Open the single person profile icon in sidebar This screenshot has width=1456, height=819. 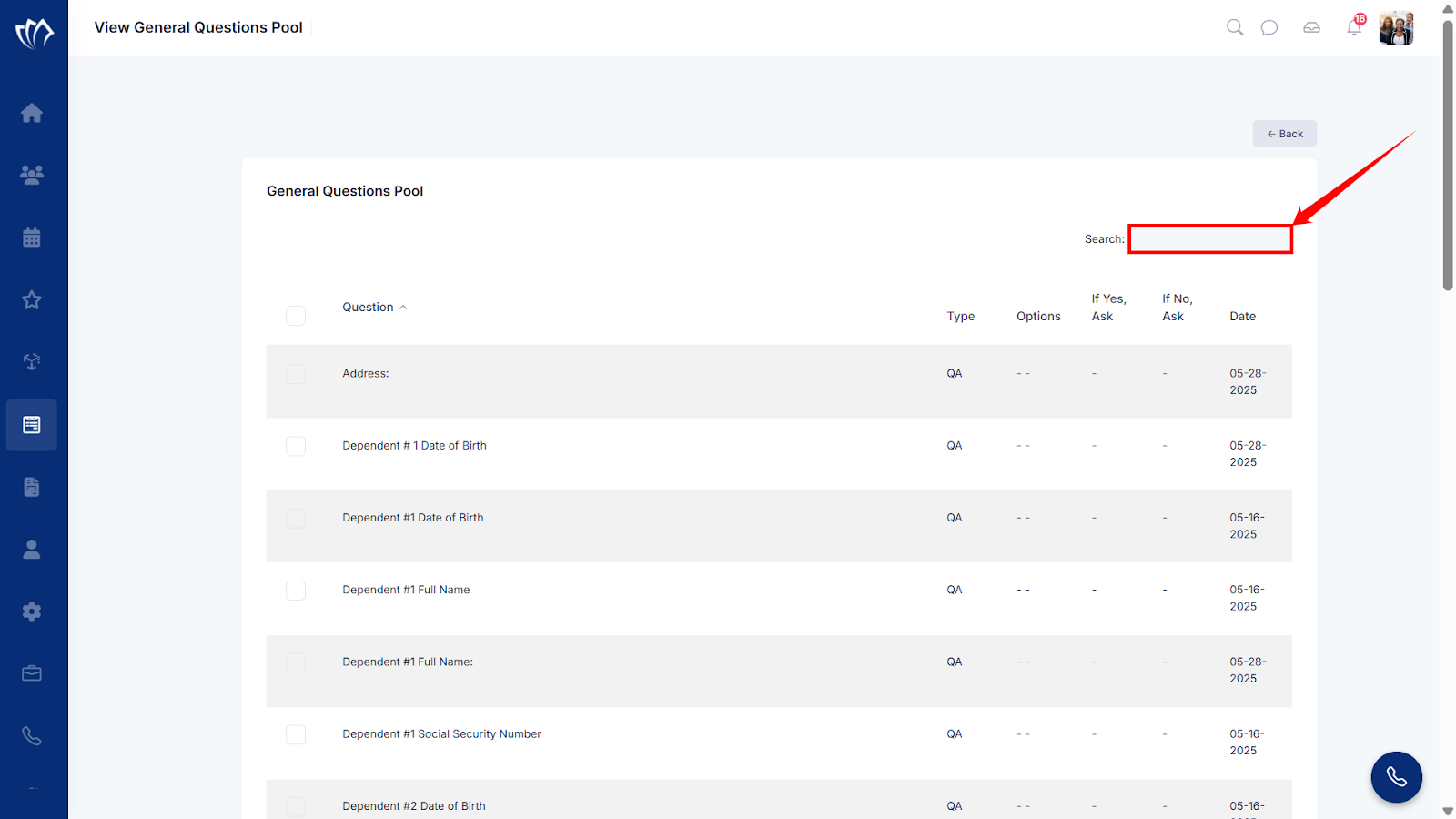click(x=32, y=549)
